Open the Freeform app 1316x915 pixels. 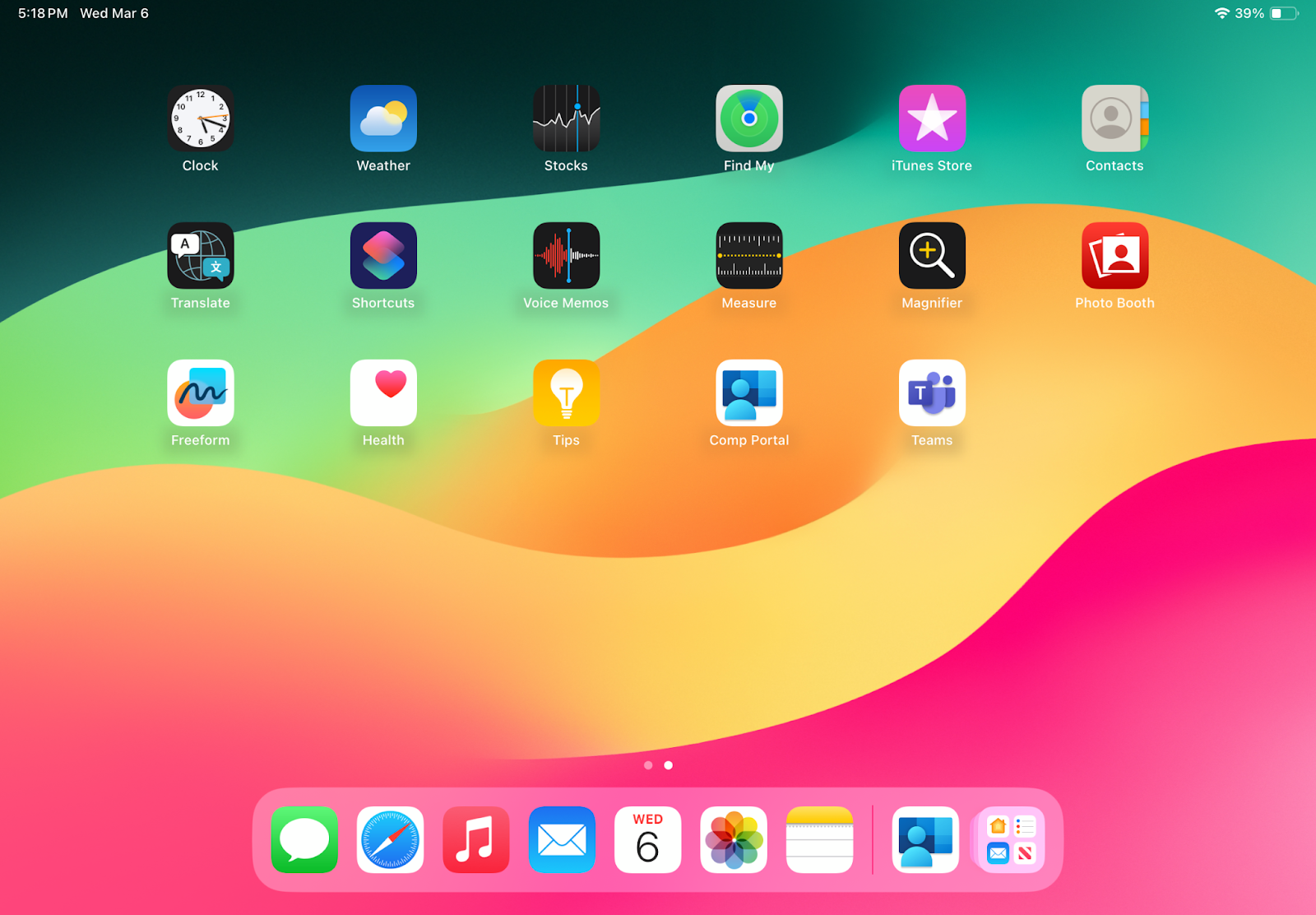click(x=200, y=393)
